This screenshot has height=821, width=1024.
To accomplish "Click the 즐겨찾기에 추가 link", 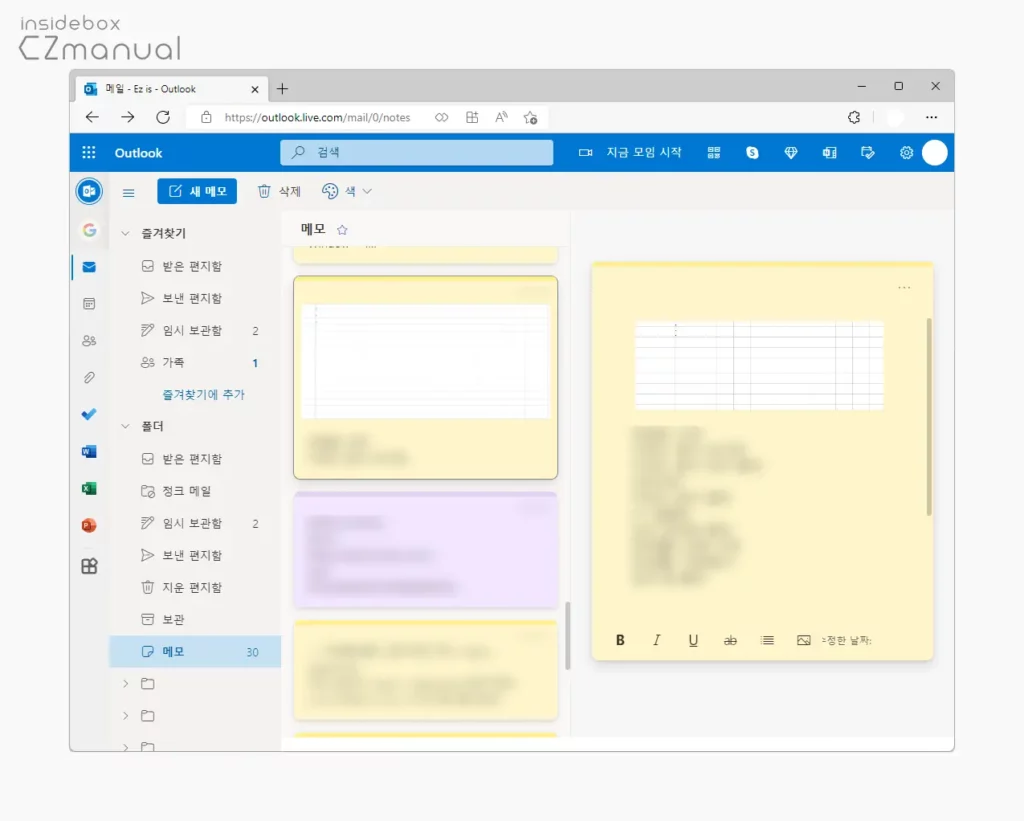I will [204, 394].
